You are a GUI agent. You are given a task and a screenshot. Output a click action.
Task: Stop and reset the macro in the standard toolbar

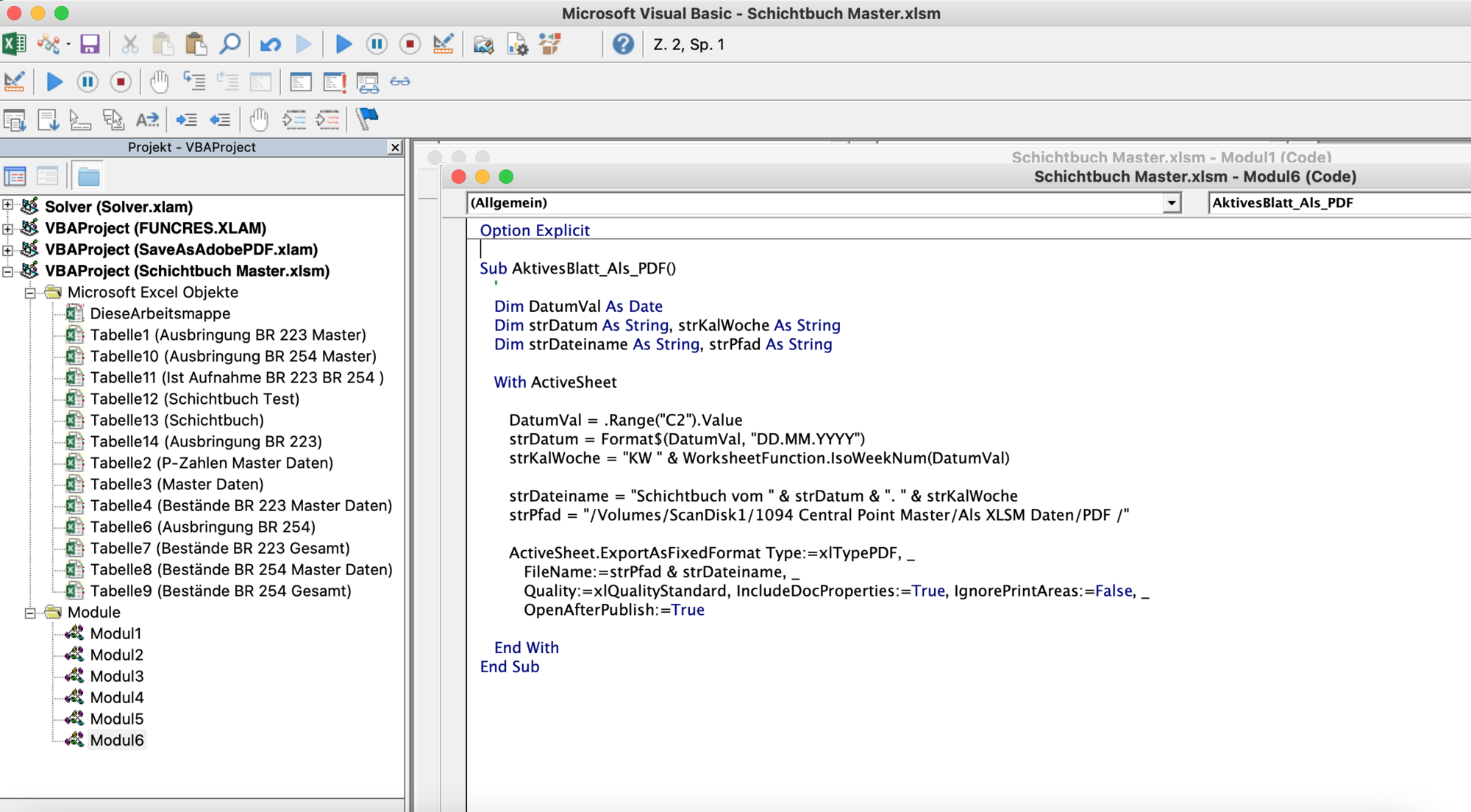[410, 44]
